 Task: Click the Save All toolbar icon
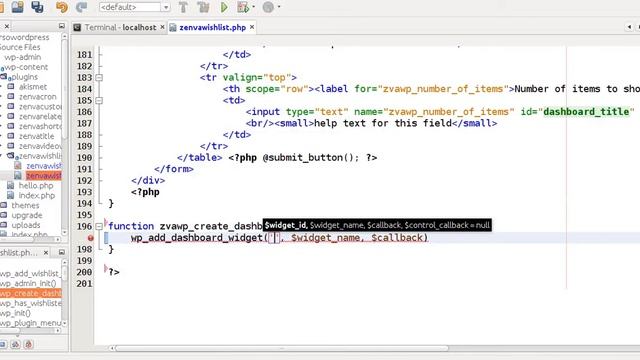(37, 7)
